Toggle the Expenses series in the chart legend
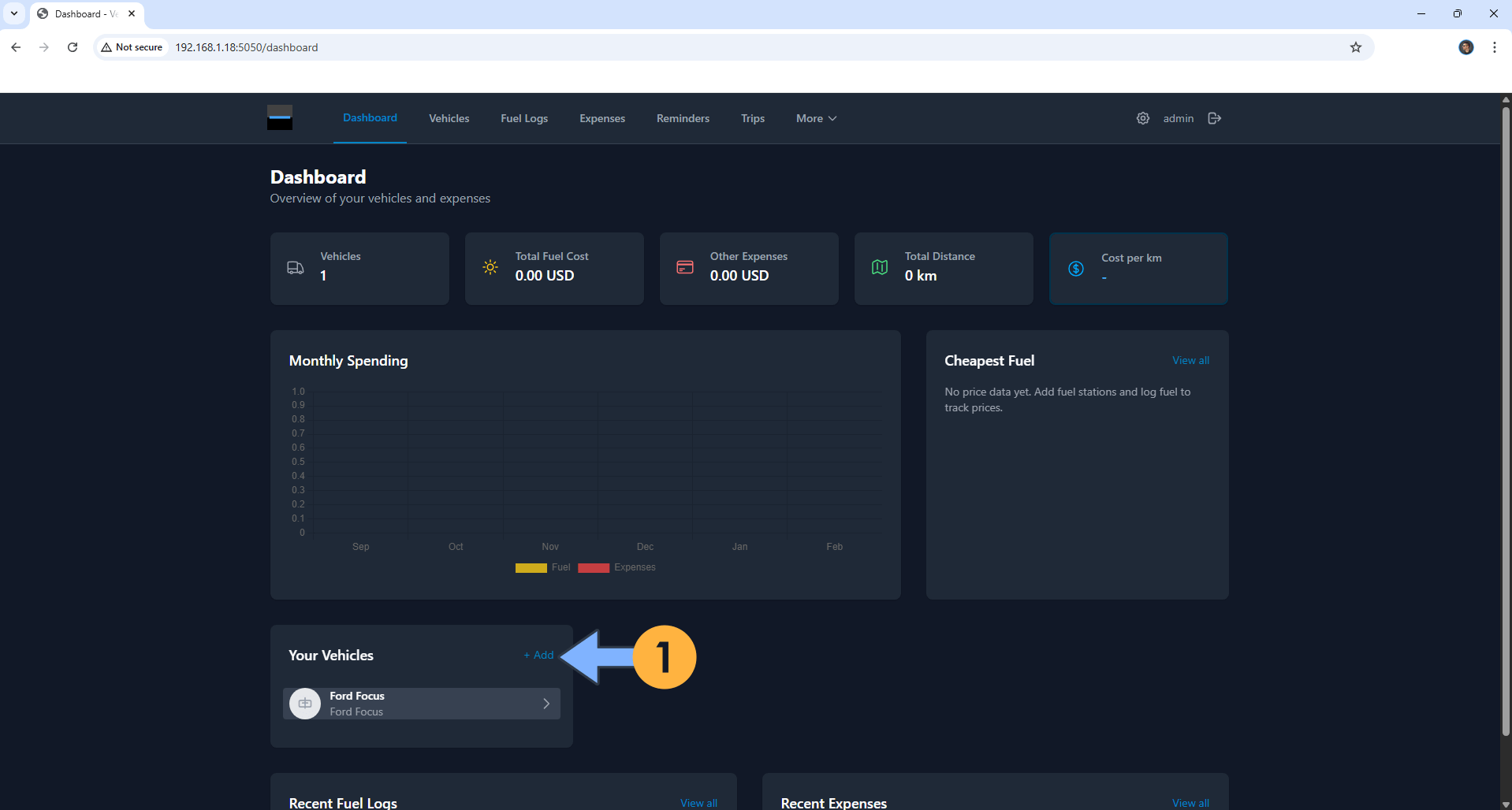Image resolution: width=1512 pixels, height=810 pixels. tap(617, 567)
